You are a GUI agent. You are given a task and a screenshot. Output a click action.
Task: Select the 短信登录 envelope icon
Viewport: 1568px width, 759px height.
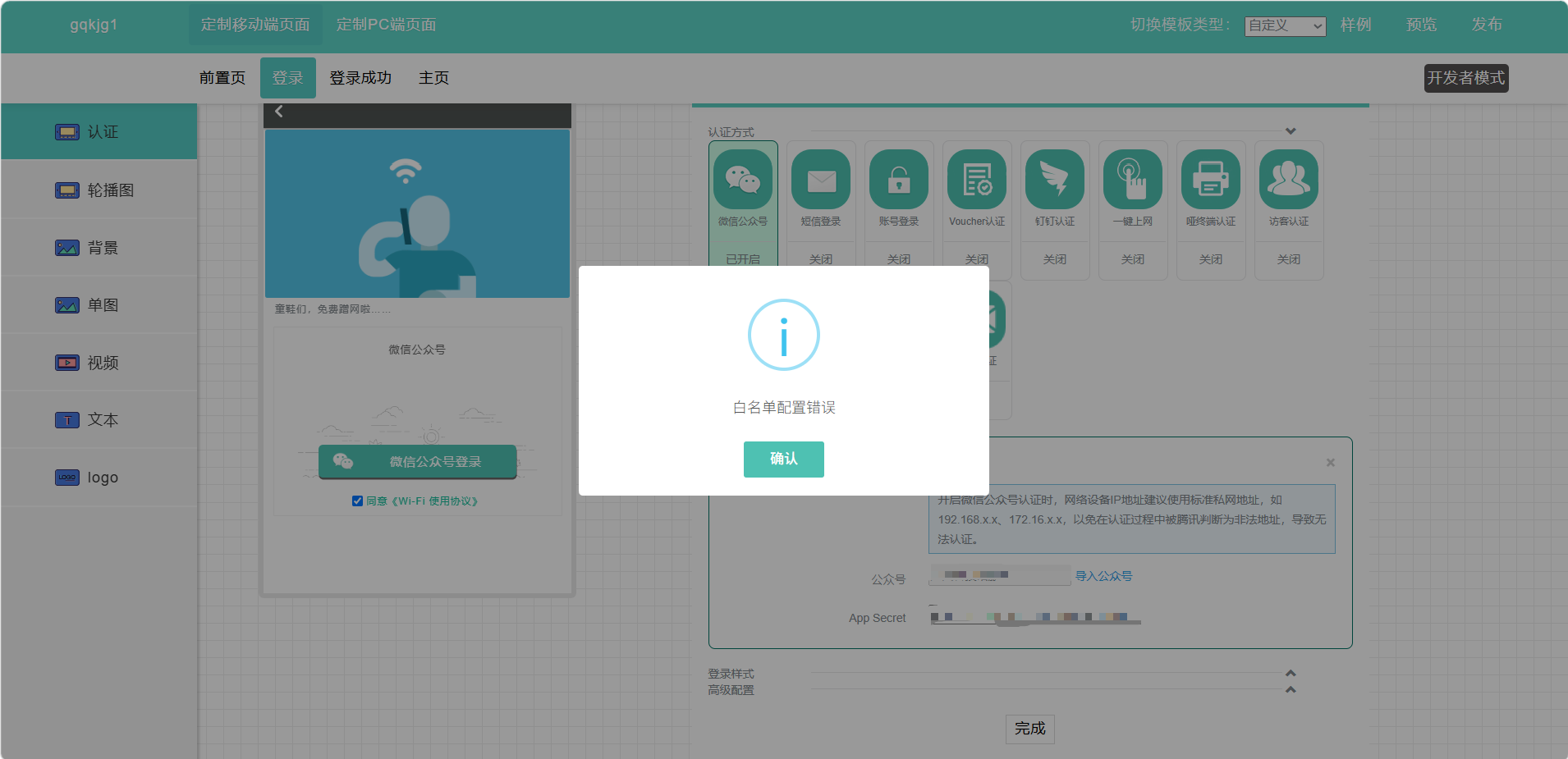pos(821,179)
